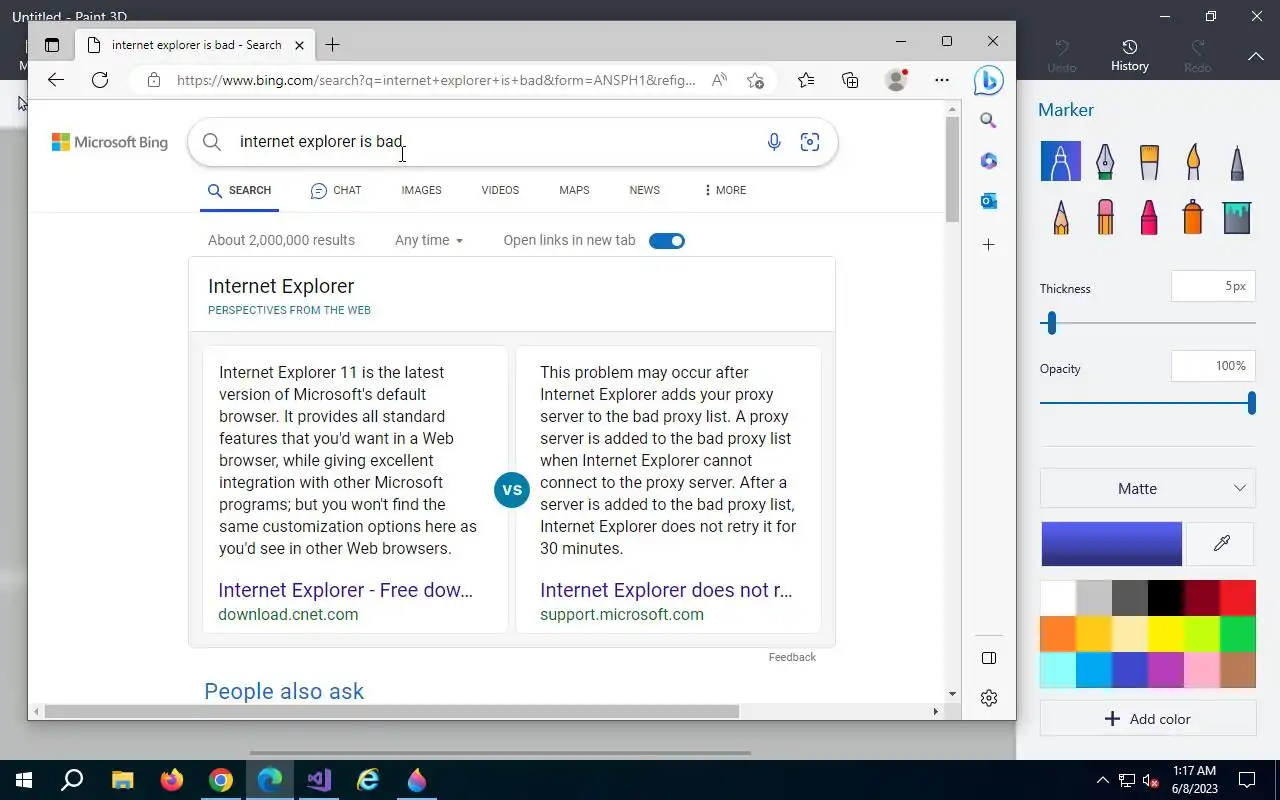Open browser Collections
Viewport: 1280px width, 800px height.
click(x=850, y=80)
